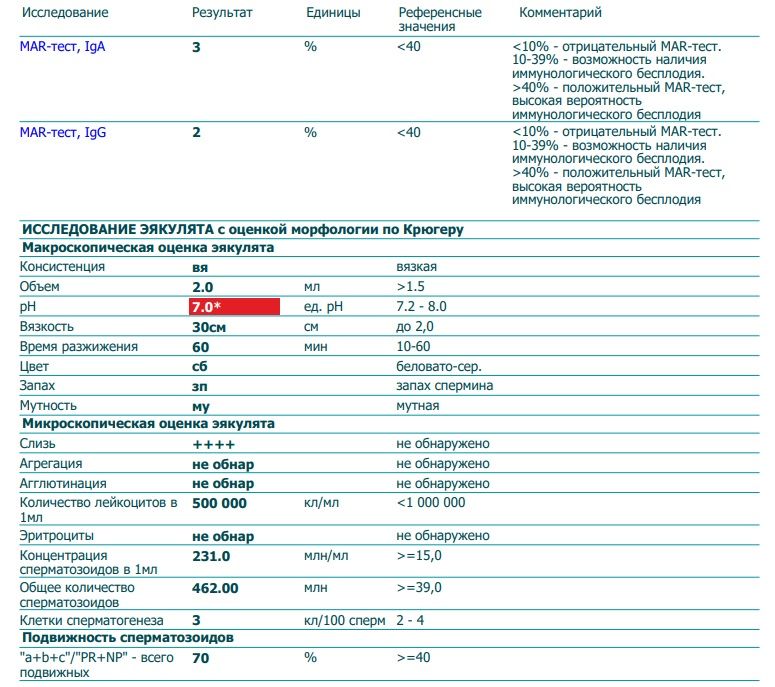Click the Подвижность сперматозоидов heading
This screenshot has width=775, height=687.
click(x=127, y=638)
